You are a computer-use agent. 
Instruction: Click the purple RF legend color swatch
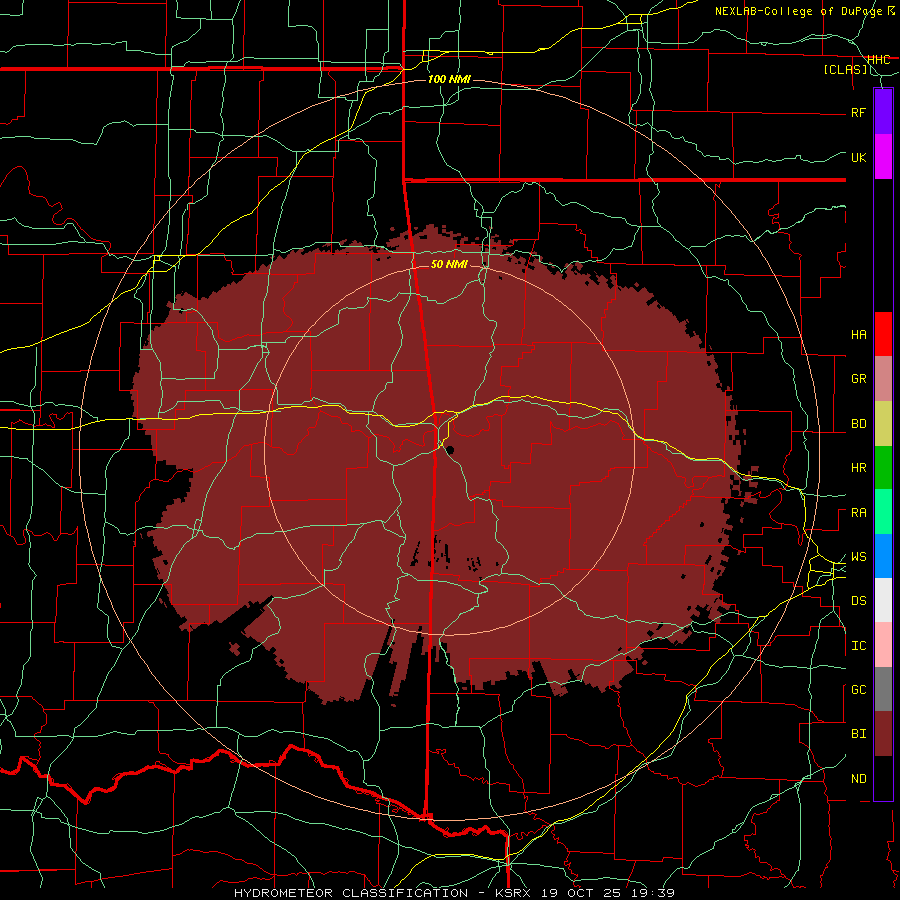pos(883,112)
